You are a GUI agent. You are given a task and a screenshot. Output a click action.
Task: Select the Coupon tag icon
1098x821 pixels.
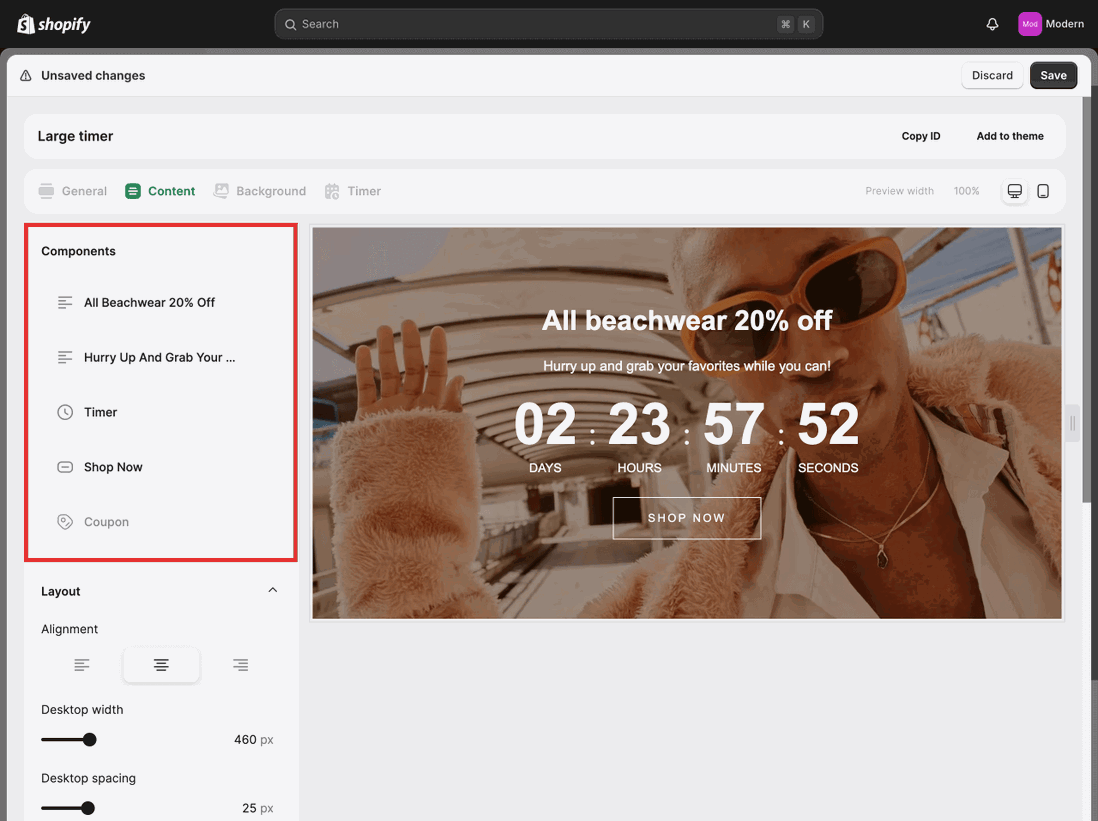click(64, 521)
